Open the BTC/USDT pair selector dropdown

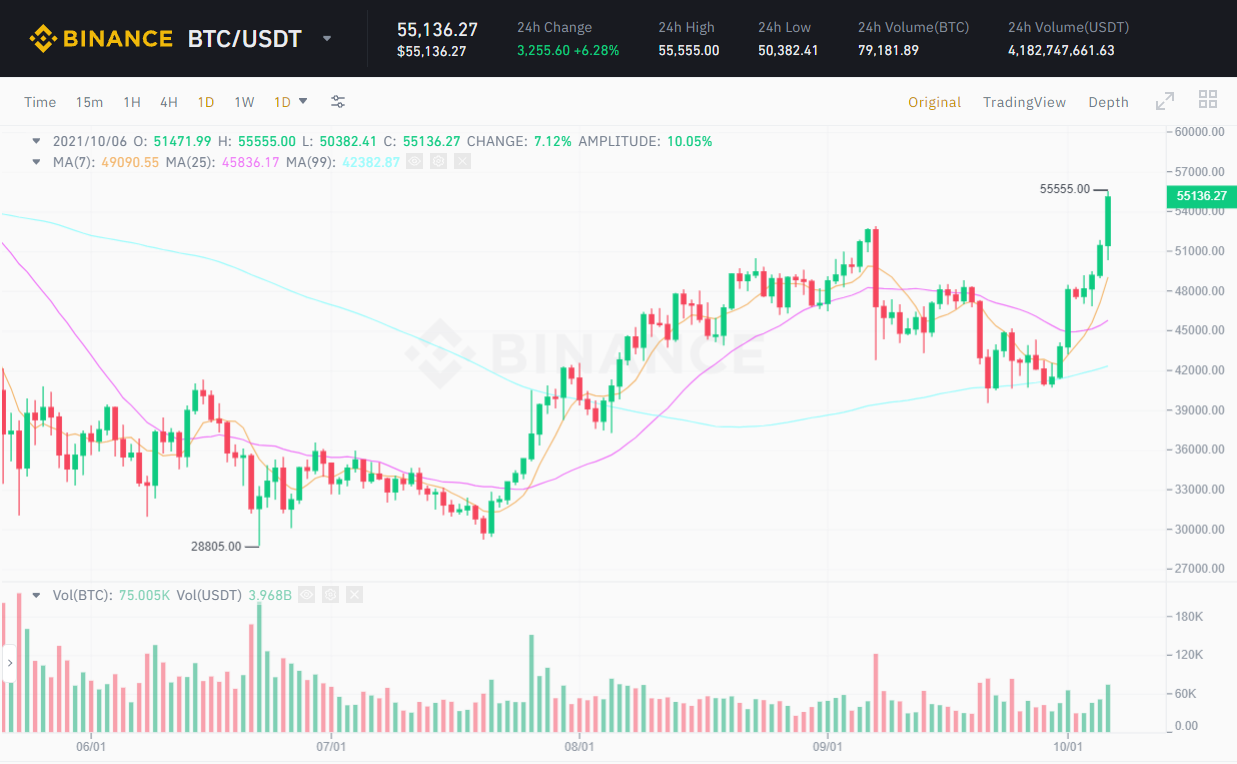[326, 40]
